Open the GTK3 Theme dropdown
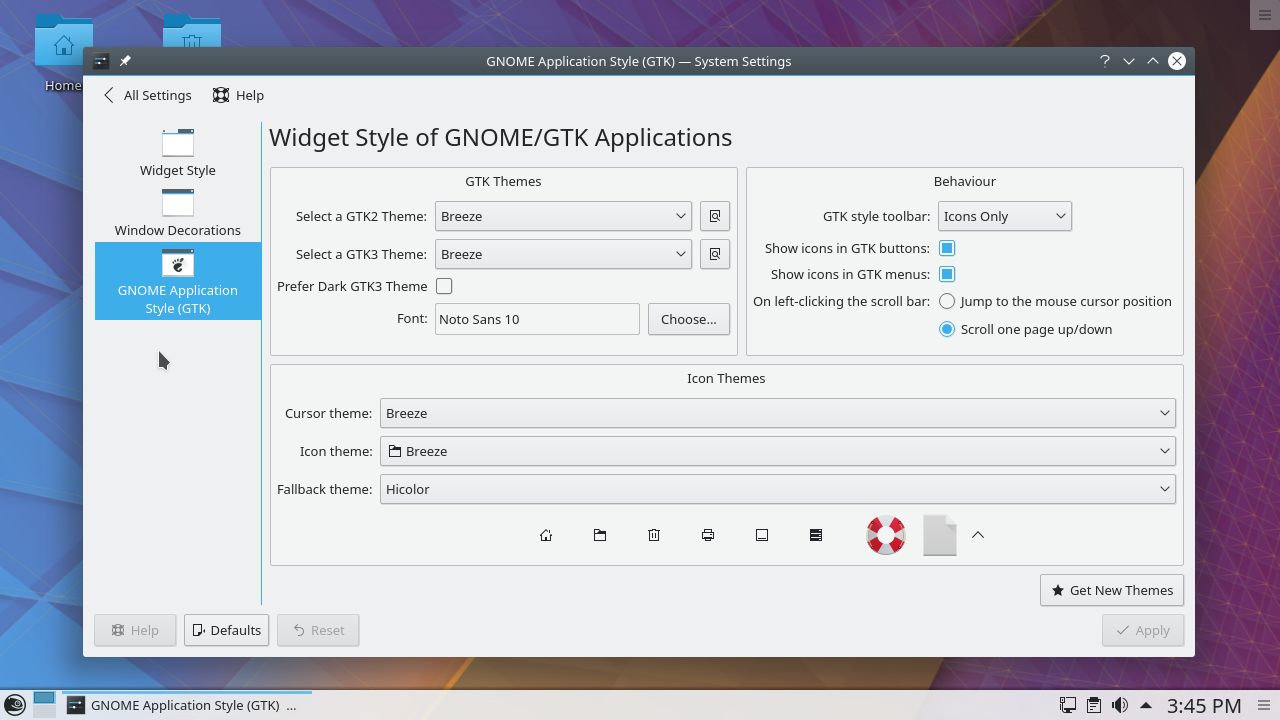 point(563,254)
